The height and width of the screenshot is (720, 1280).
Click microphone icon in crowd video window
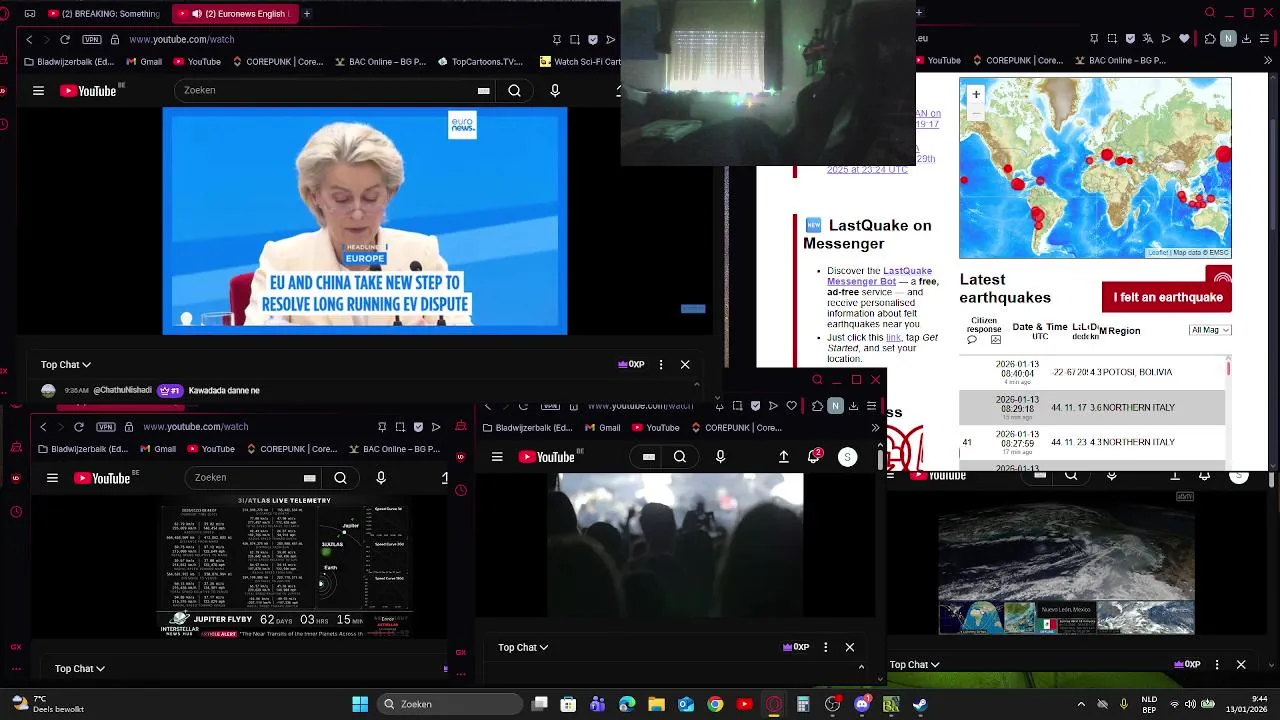(720, 457)
